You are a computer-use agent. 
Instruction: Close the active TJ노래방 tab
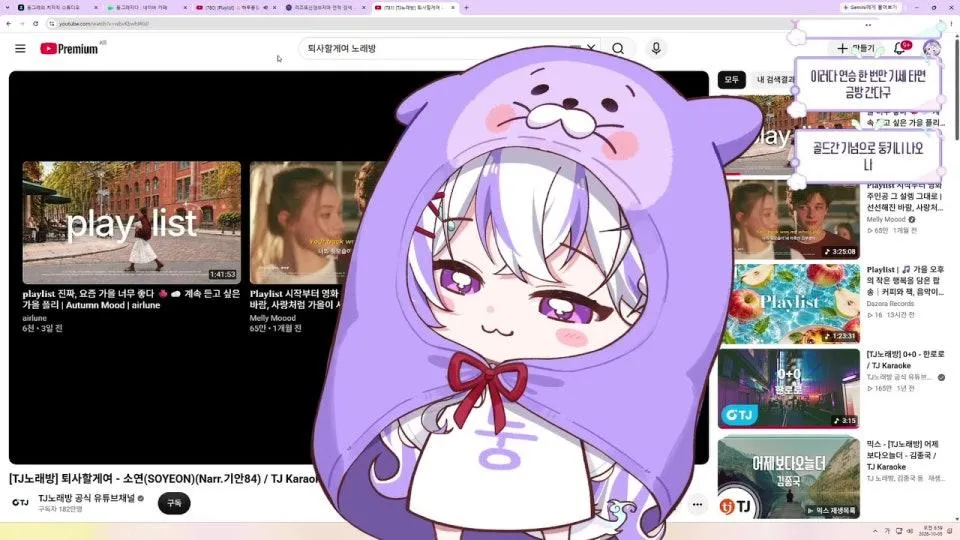point(453,7)
